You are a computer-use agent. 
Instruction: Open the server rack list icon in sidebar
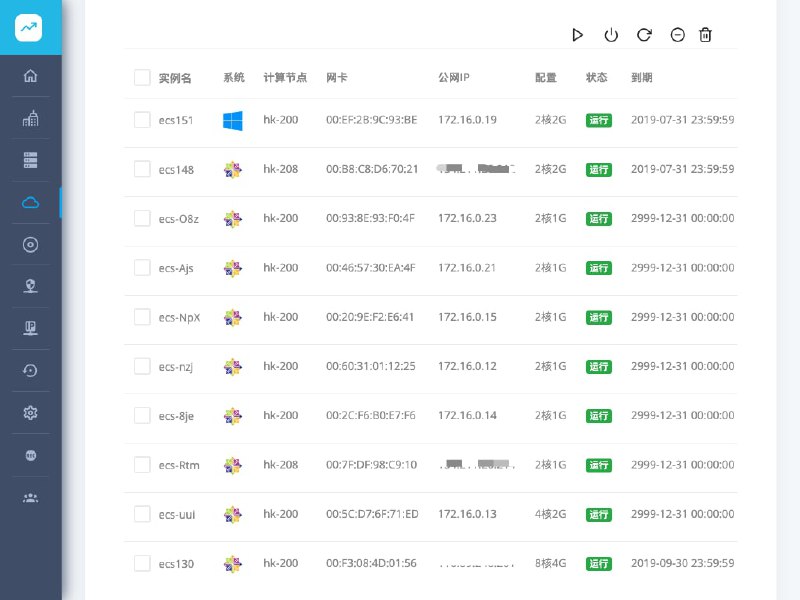[30, 158]
